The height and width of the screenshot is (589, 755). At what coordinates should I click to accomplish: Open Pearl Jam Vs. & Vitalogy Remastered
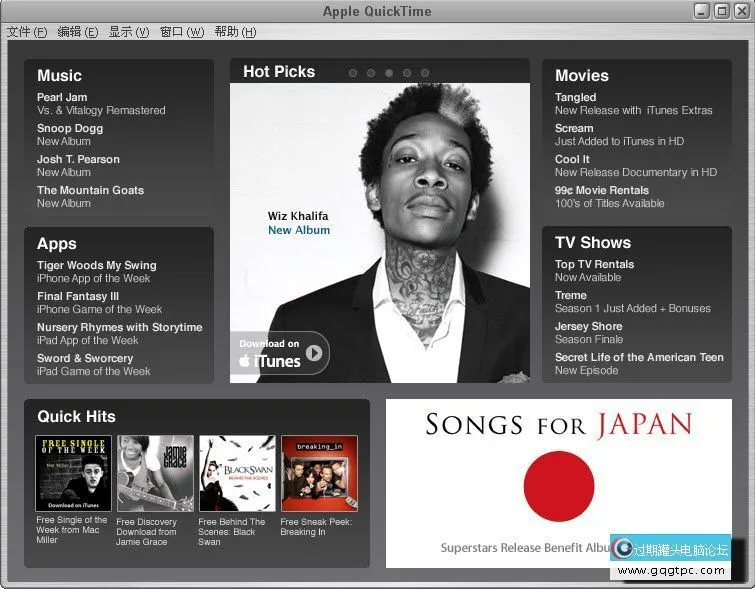[101, 104]
